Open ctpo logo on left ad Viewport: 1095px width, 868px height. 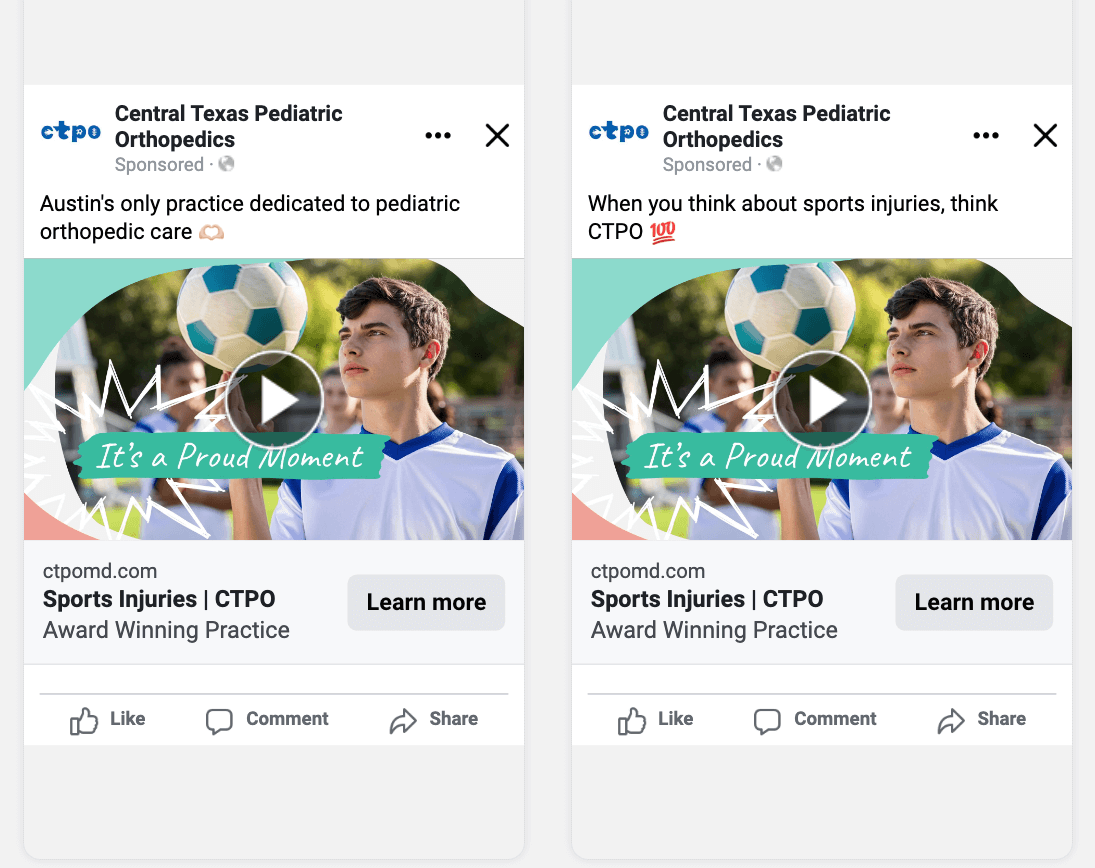click(x=71, y=131)
